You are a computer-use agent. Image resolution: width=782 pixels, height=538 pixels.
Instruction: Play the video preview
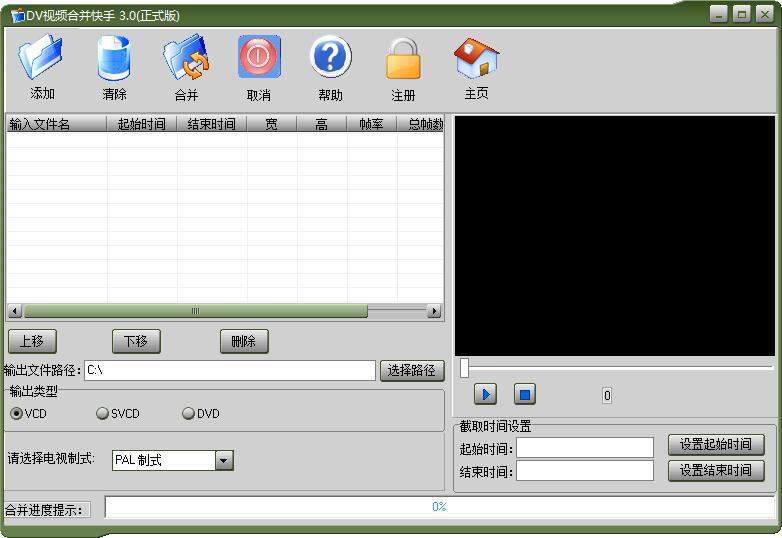click(485, 394)
